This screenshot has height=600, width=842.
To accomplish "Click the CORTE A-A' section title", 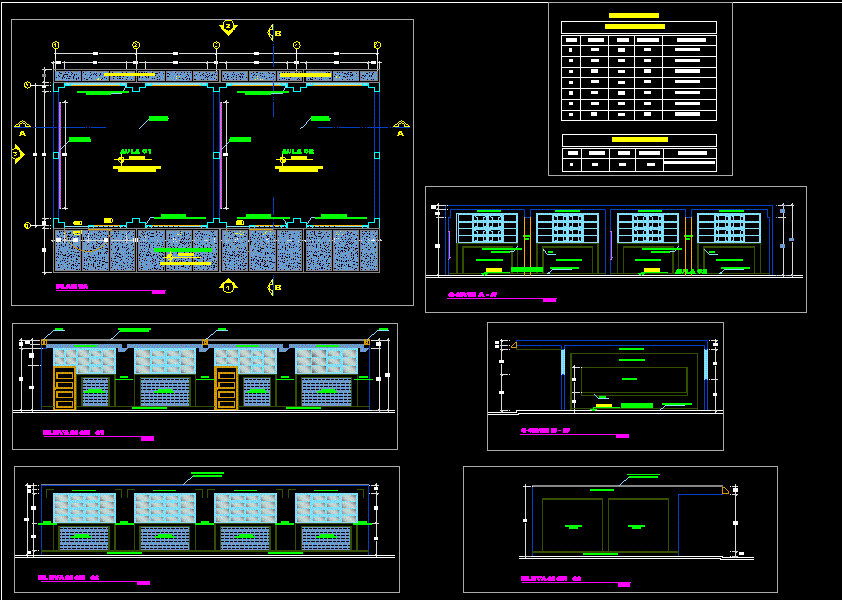I will [474, 294].
